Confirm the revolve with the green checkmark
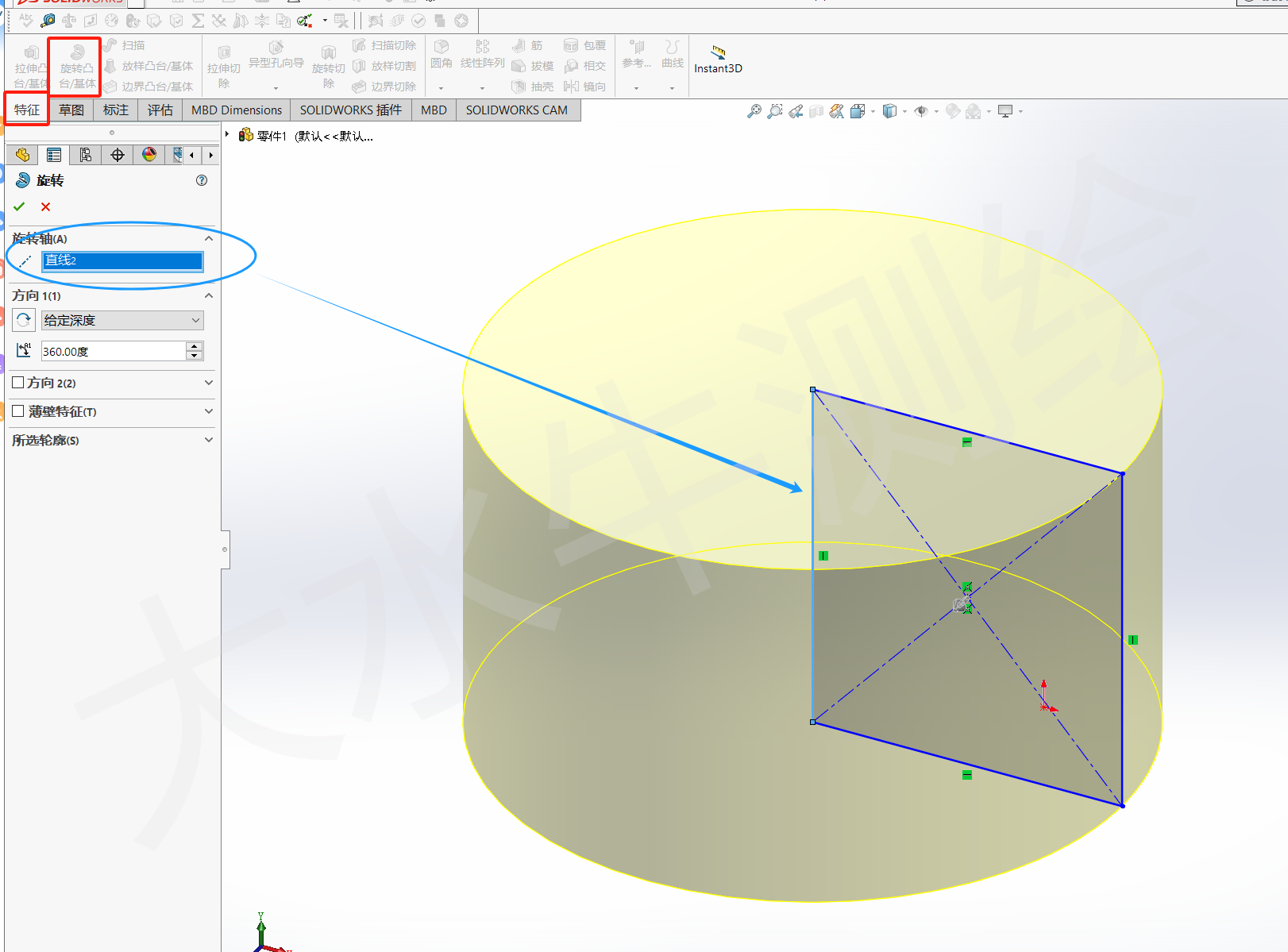 pos(18,206)
